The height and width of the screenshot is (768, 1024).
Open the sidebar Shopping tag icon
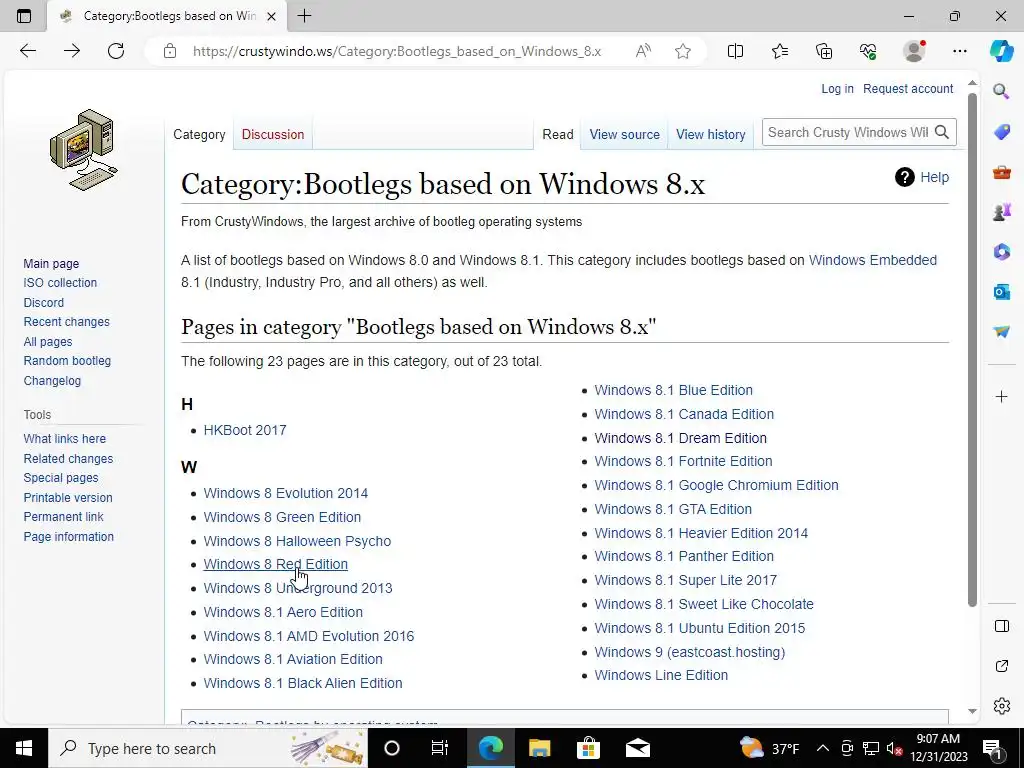[x=1001, y=132]
